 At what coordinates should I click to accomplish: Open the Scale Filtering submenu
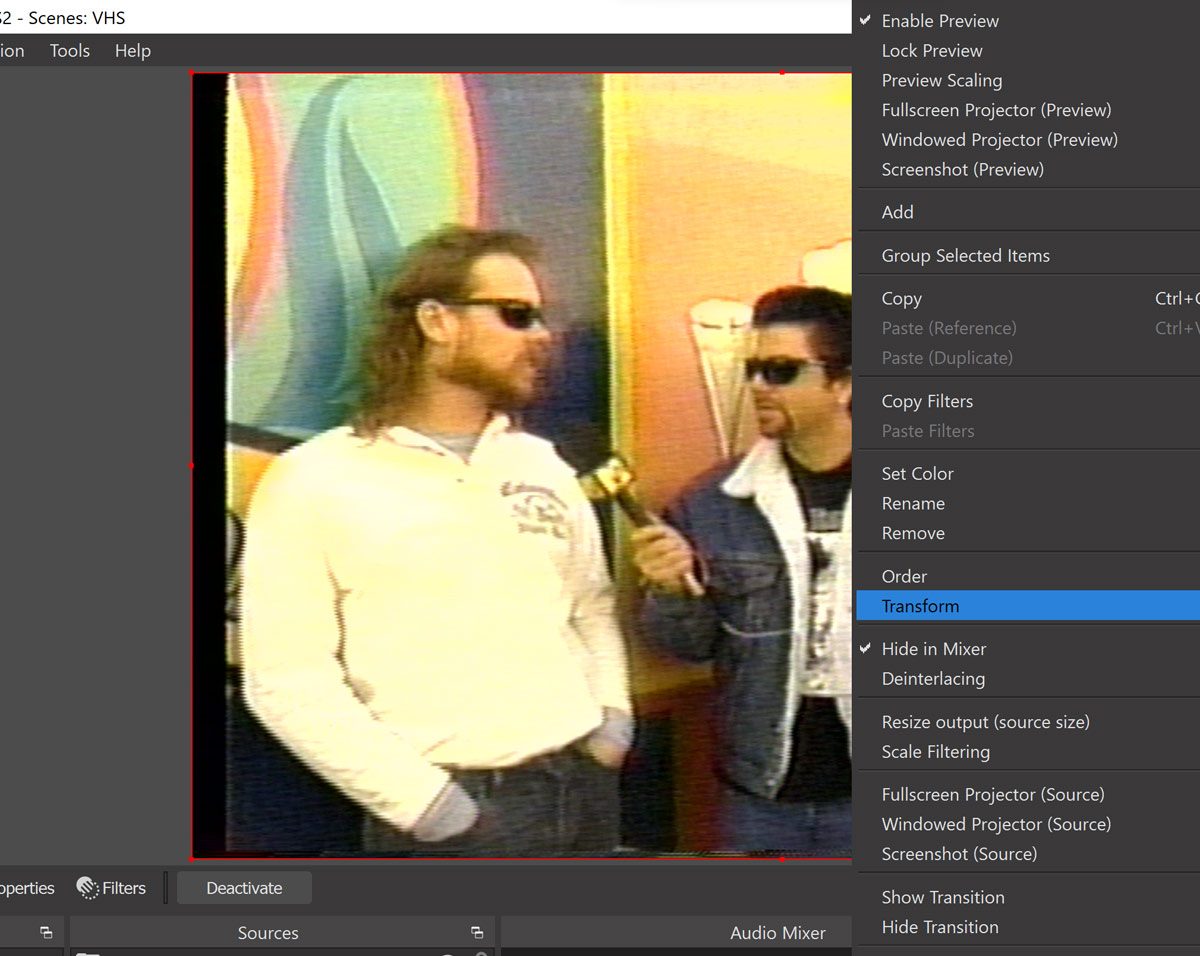(935, 752)
